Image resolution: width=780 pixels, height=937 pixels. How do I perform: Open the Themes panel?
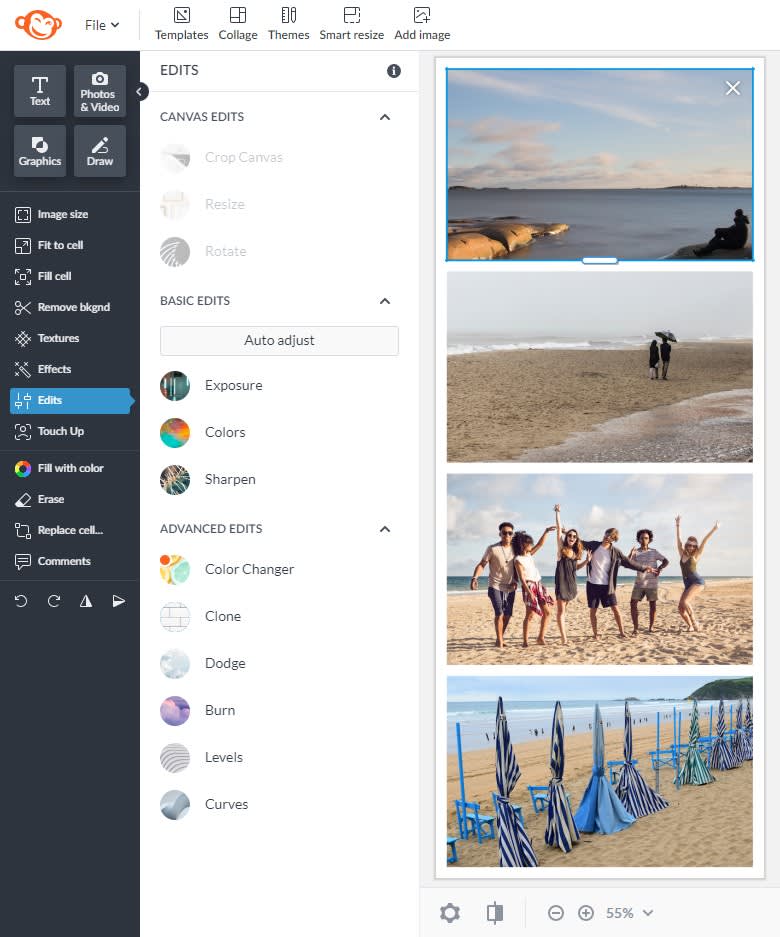point(289,24)
